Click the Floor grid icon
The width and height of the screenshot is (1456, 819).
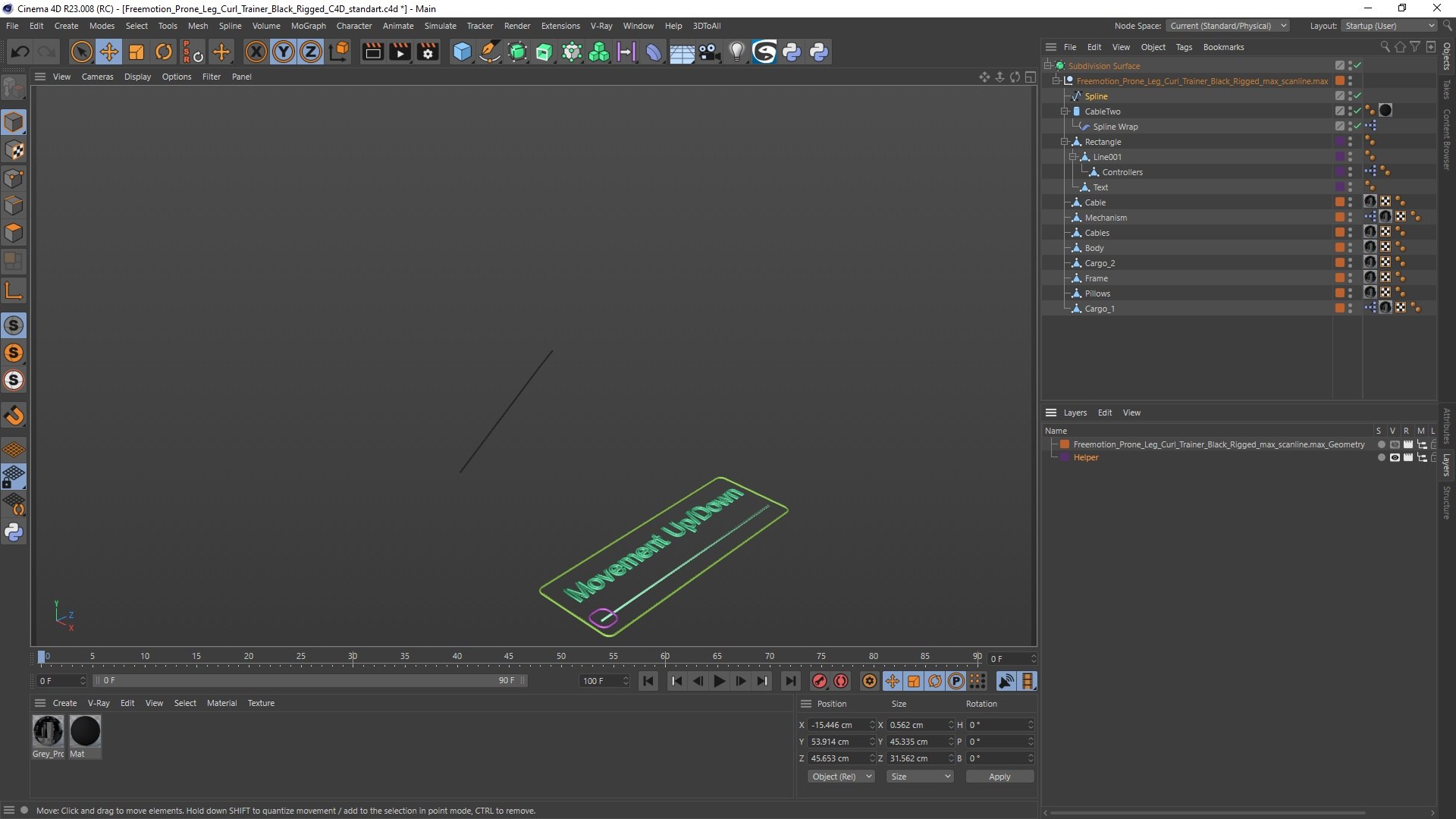point(681,52)
